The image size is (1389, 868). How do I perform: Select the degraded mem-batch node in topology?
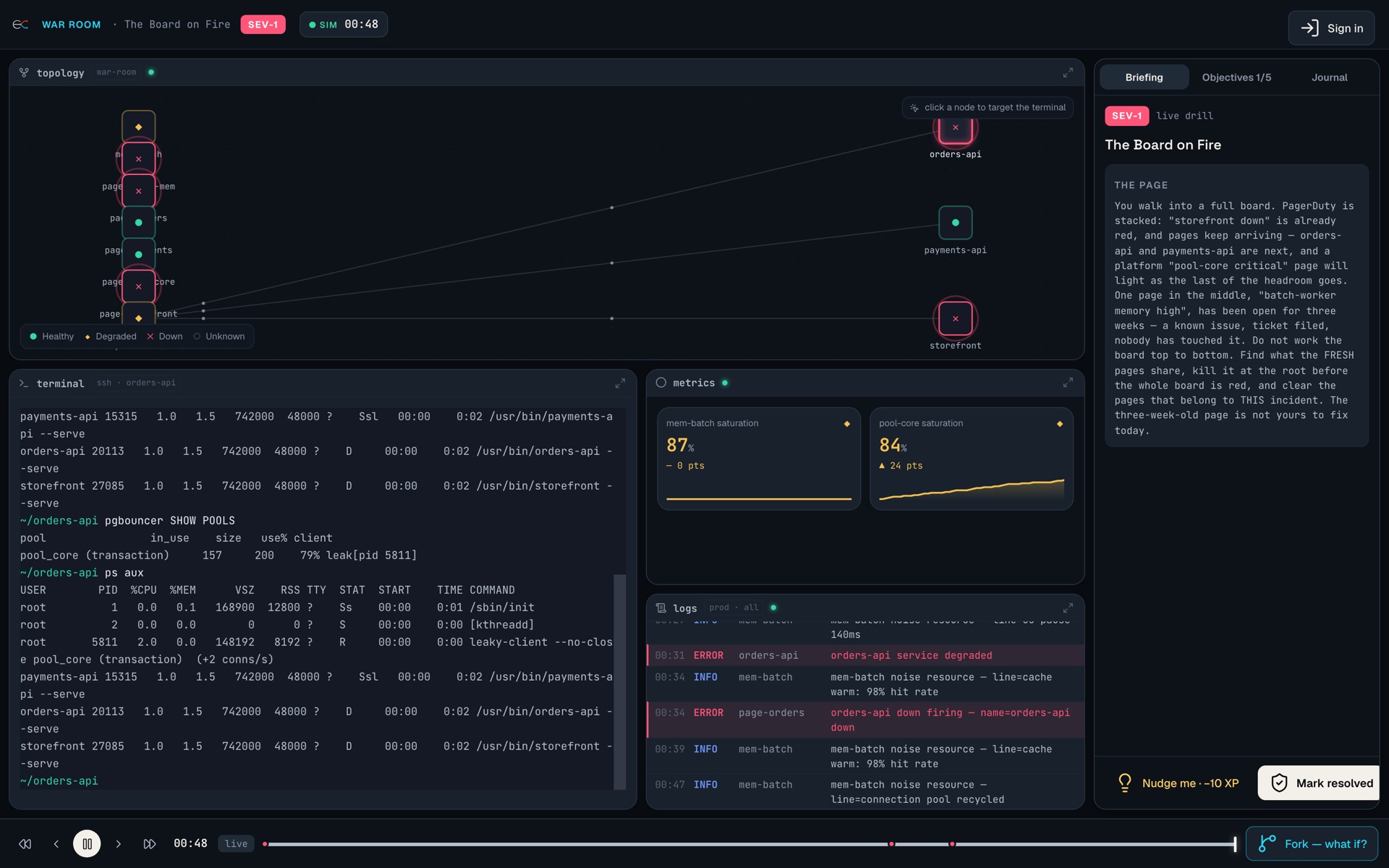tap(138, 127)
